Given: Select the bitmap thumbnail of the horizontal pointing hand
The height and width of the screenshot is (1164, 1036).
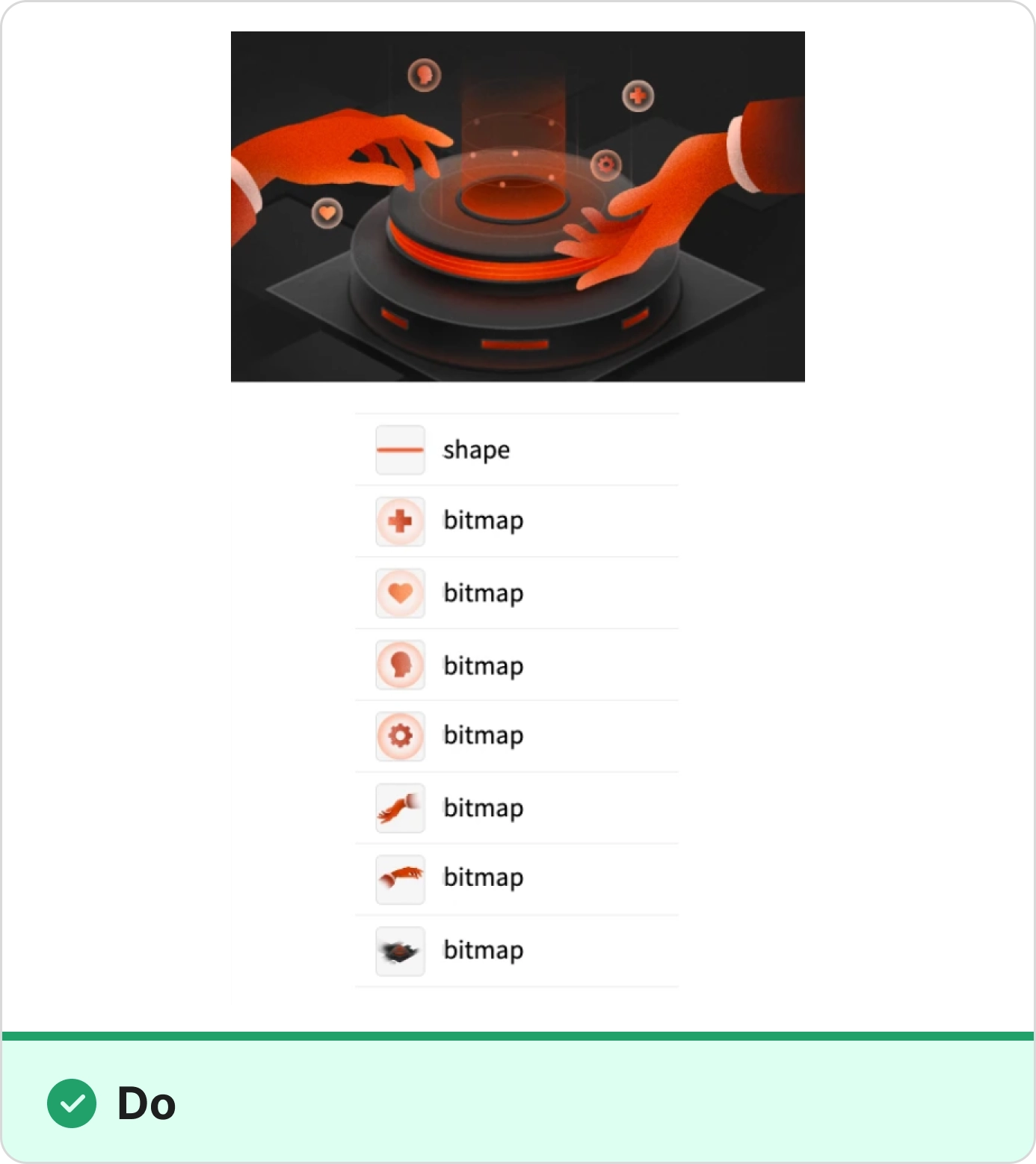Looking at the screenshot, I should point(400,879).
